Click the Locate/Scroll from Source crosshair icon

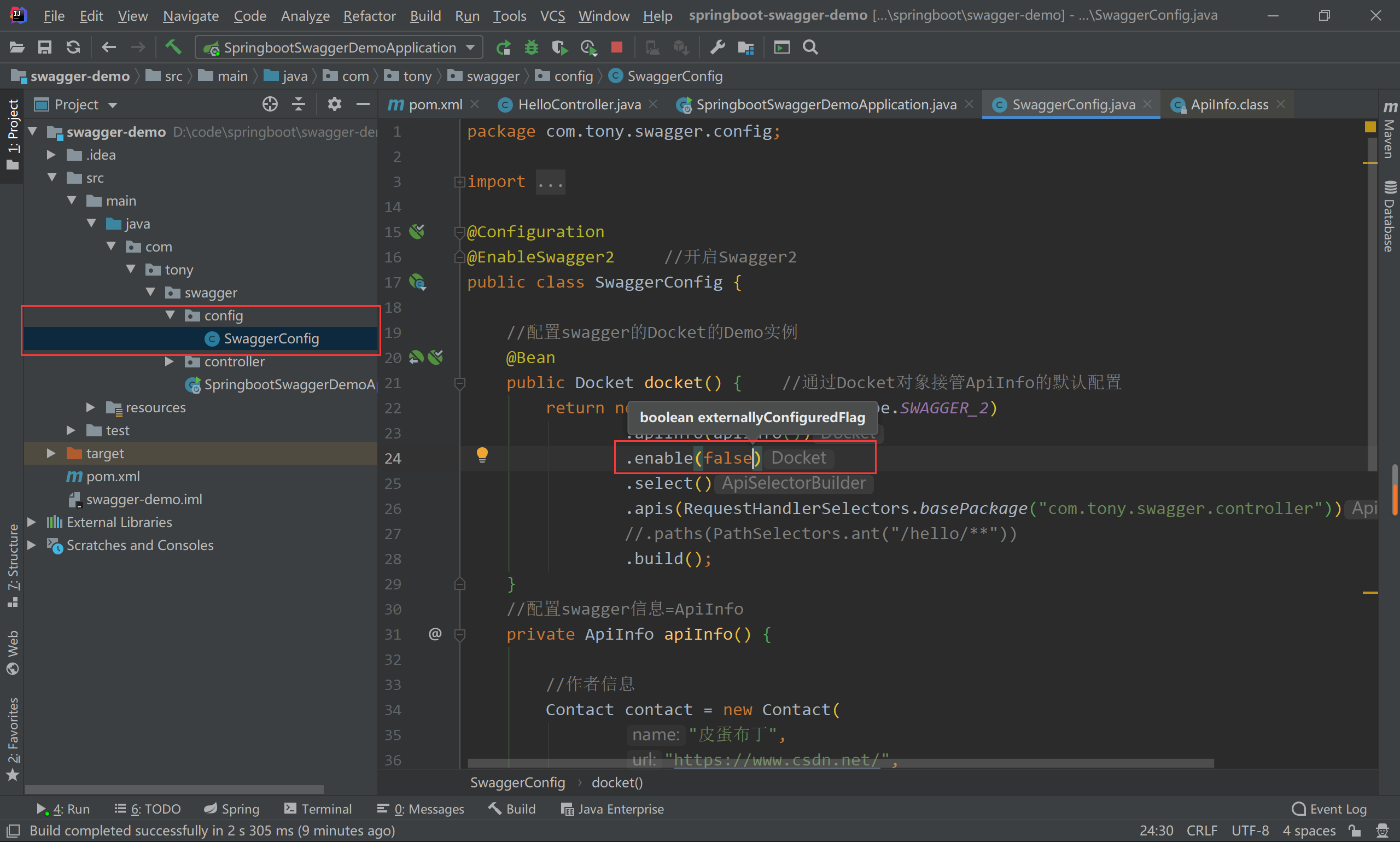click(x=270, y=104)
